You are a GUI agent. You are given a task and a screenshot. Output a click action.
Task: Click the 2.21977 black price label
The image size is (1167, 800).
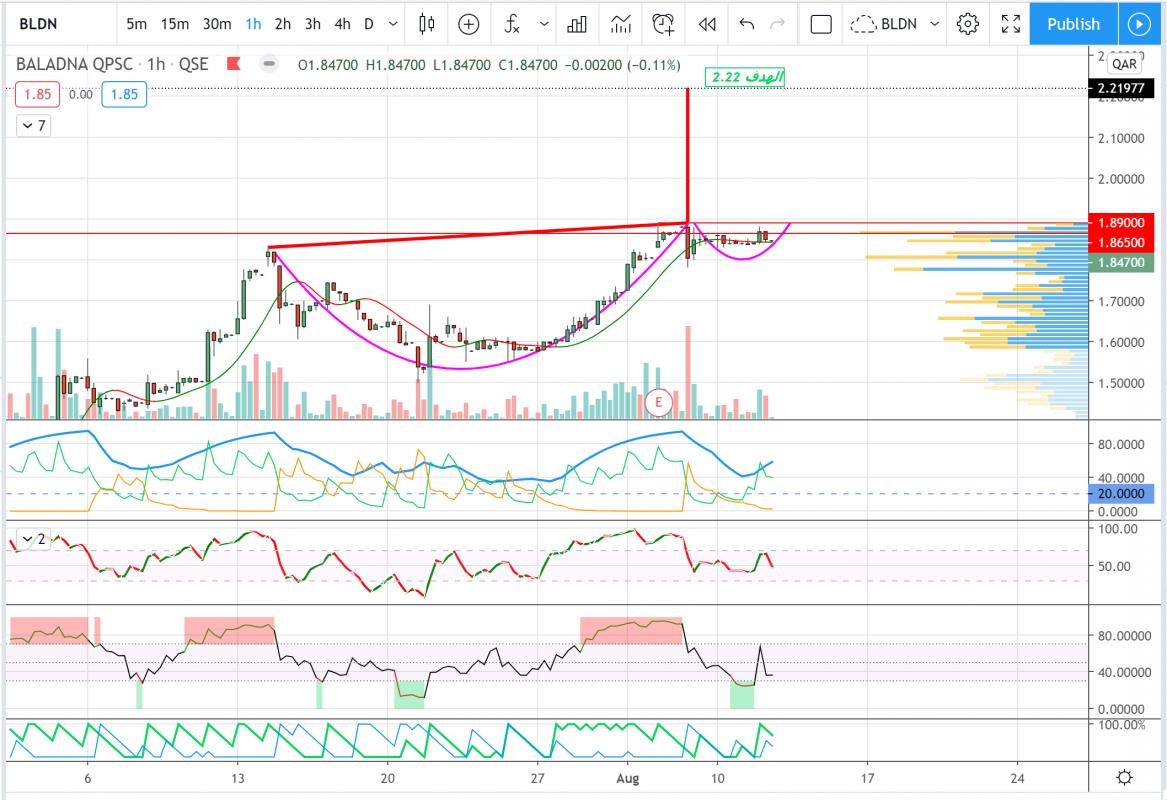pyautogui.click(x=1121, y=89)
